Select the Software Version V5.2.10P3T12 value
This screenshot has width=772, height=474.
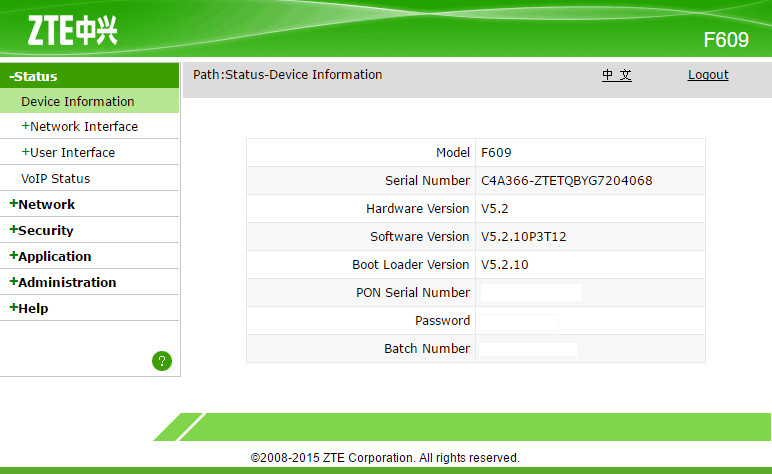pos(524,237)
